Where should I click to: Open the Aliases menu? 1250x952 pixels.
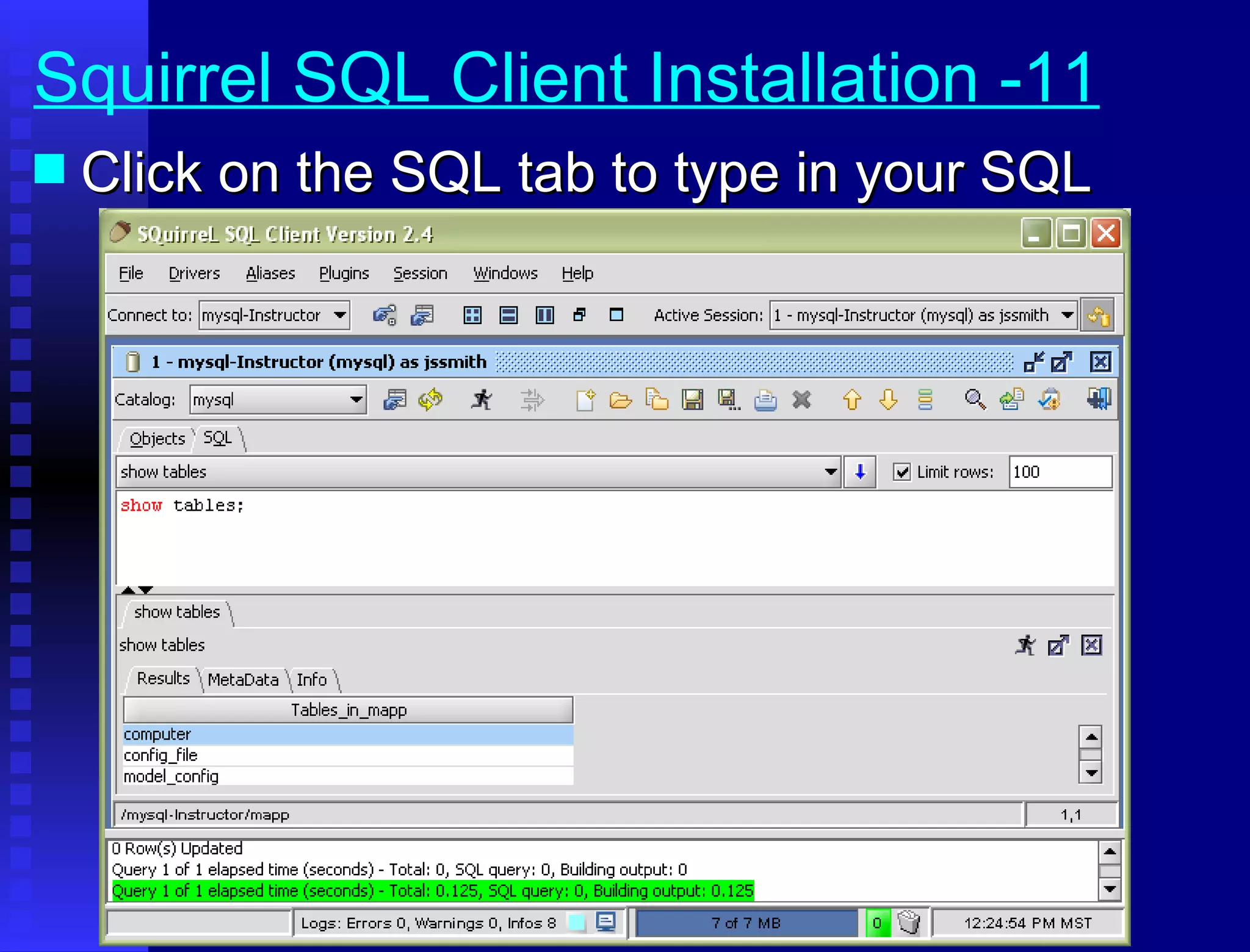tap(270, 273)
